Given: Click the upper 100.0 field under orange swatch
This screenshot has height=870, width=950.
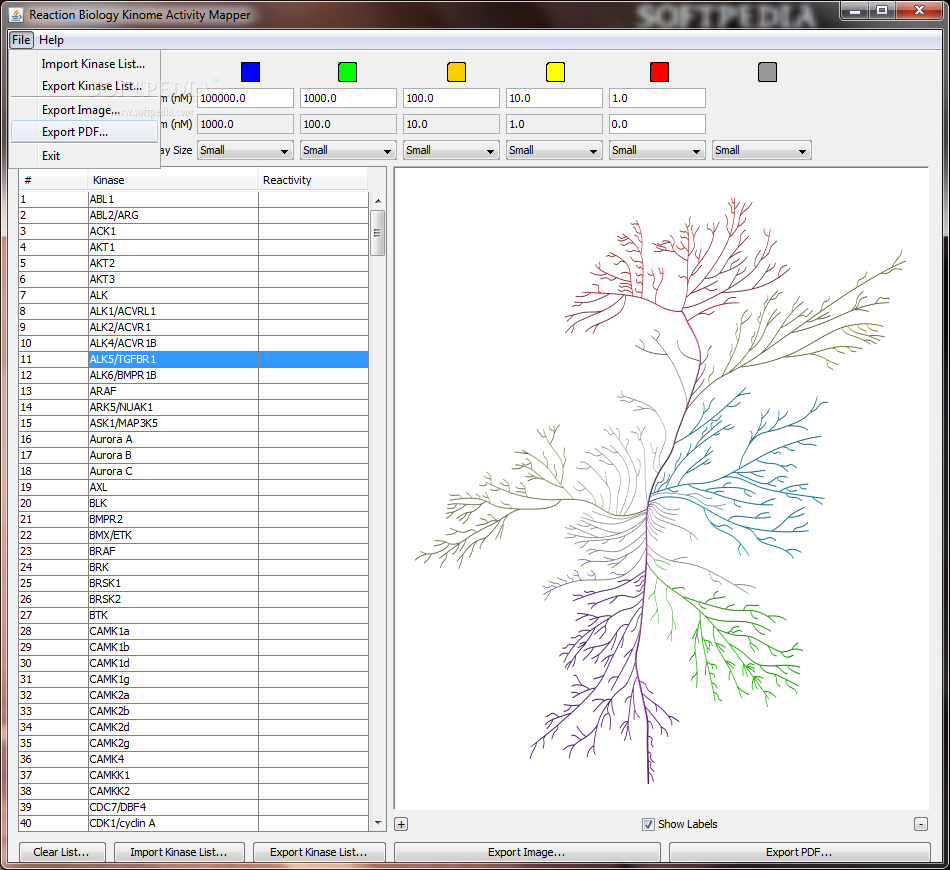Looking at the screenshot, I should (451, 98).
